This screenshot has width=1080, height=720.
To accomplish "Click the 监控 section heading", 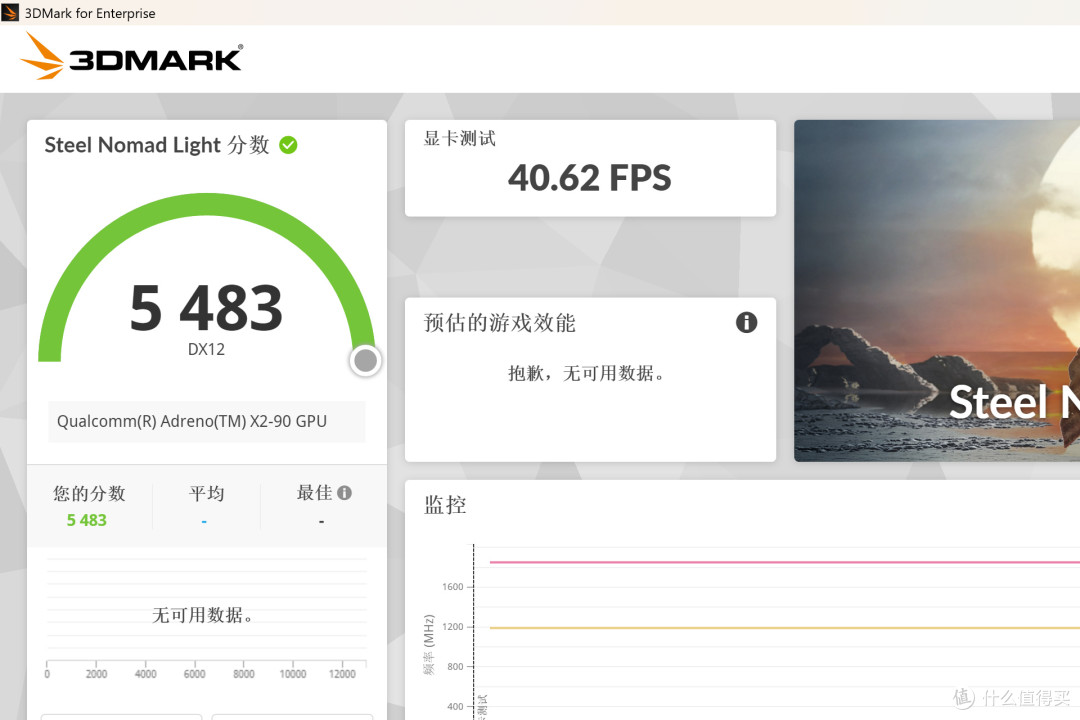I will (x=445, y=505).
